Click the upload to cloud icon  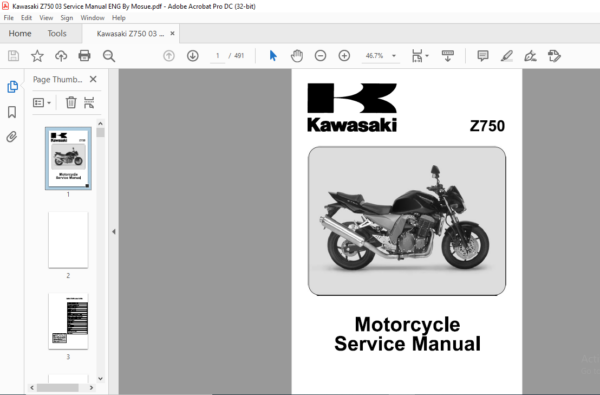pyautogui.click(x=61, y=56)
